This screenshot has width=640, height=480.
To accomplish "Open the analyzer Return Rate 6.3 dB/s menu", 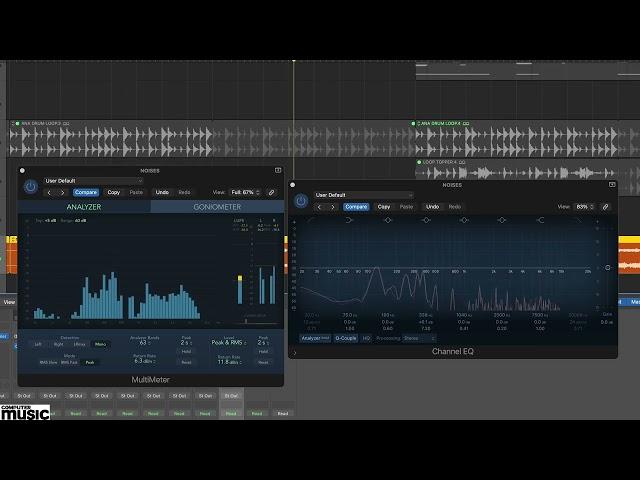I will [x=145, y=361].
